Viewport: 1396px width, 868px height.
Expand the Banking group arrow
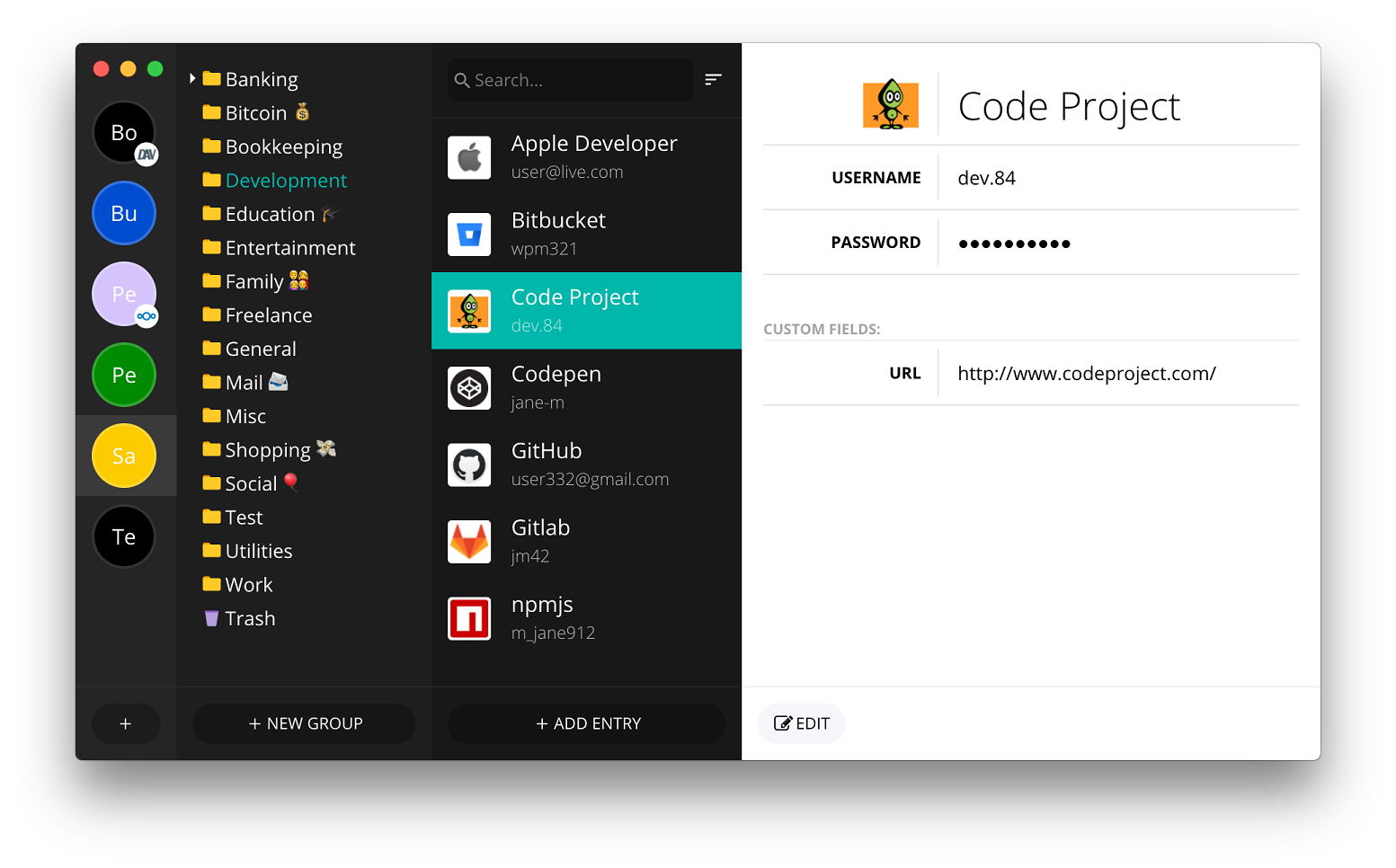191,79
